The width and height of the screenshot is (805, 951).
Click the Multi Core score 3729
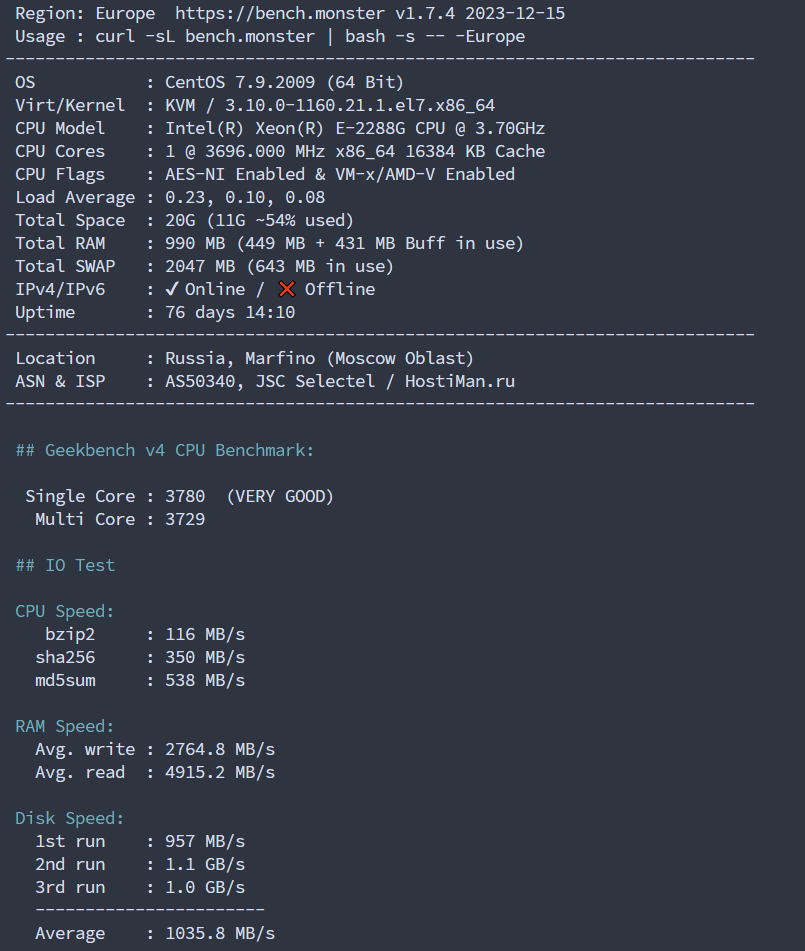click(x=185, y=519)
